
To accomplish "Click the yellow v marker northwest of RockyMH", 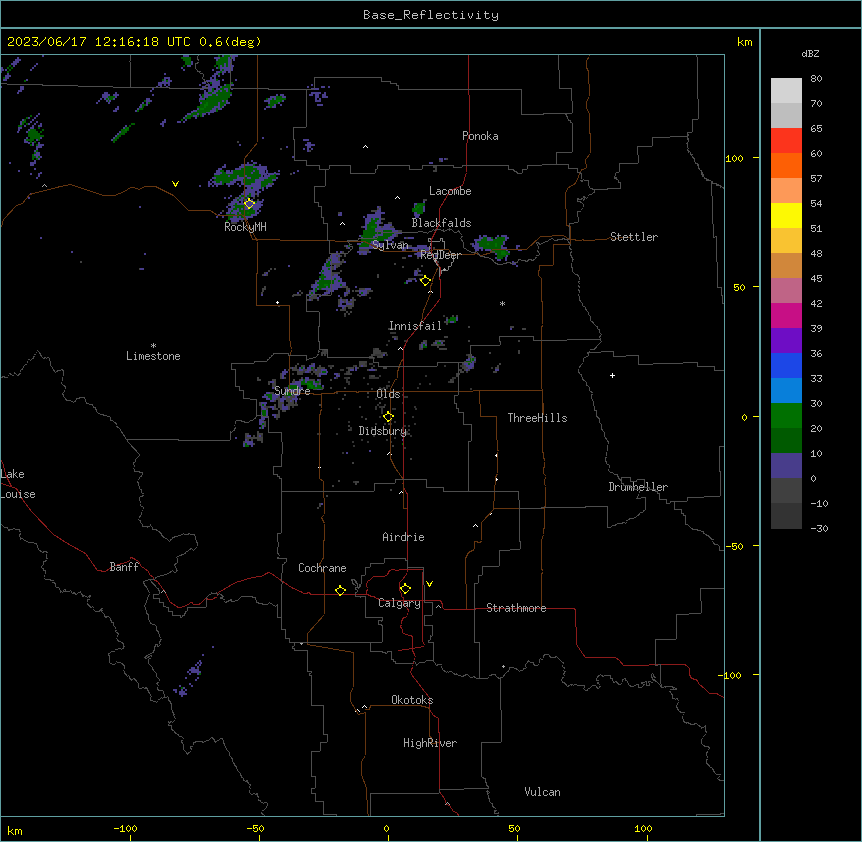I will pyautogui.click(x=175, y=184).
